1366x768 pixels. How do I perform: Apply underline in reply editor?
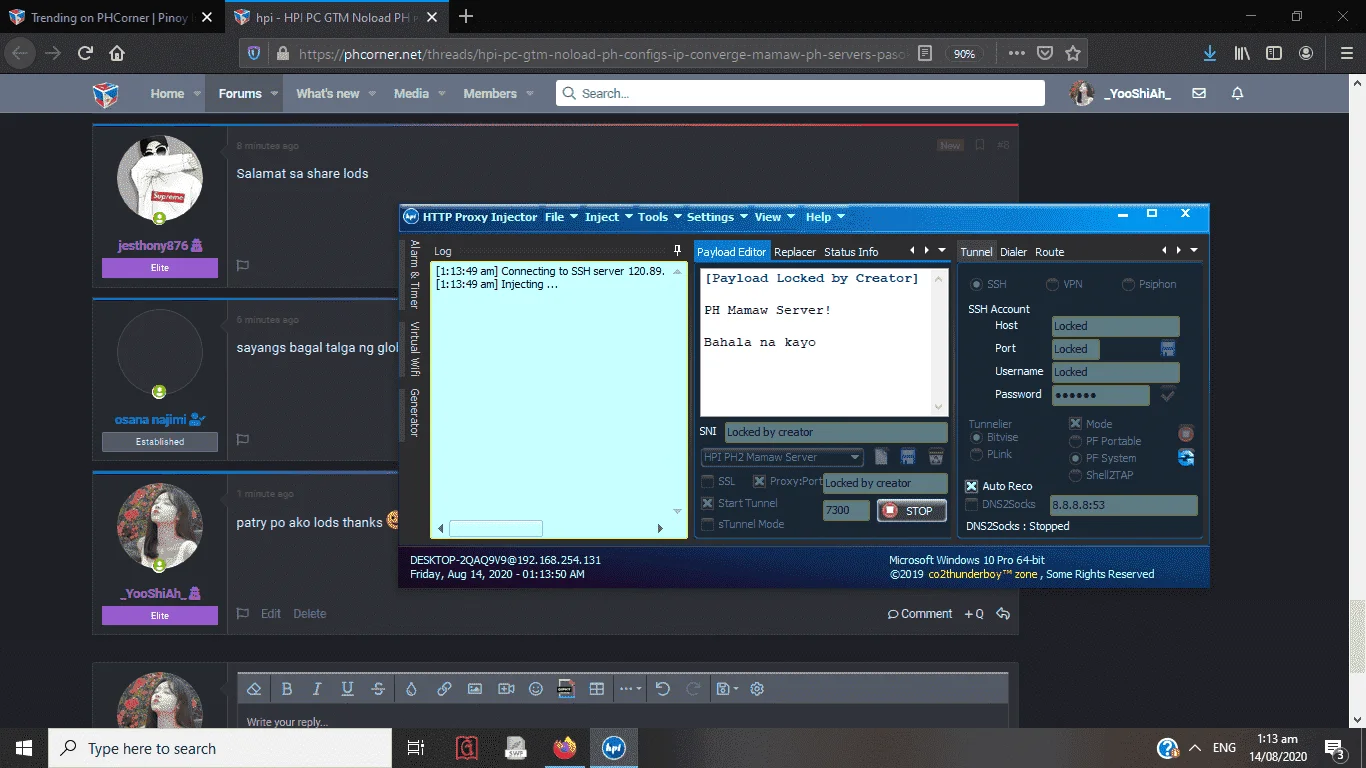pos(347,688)
